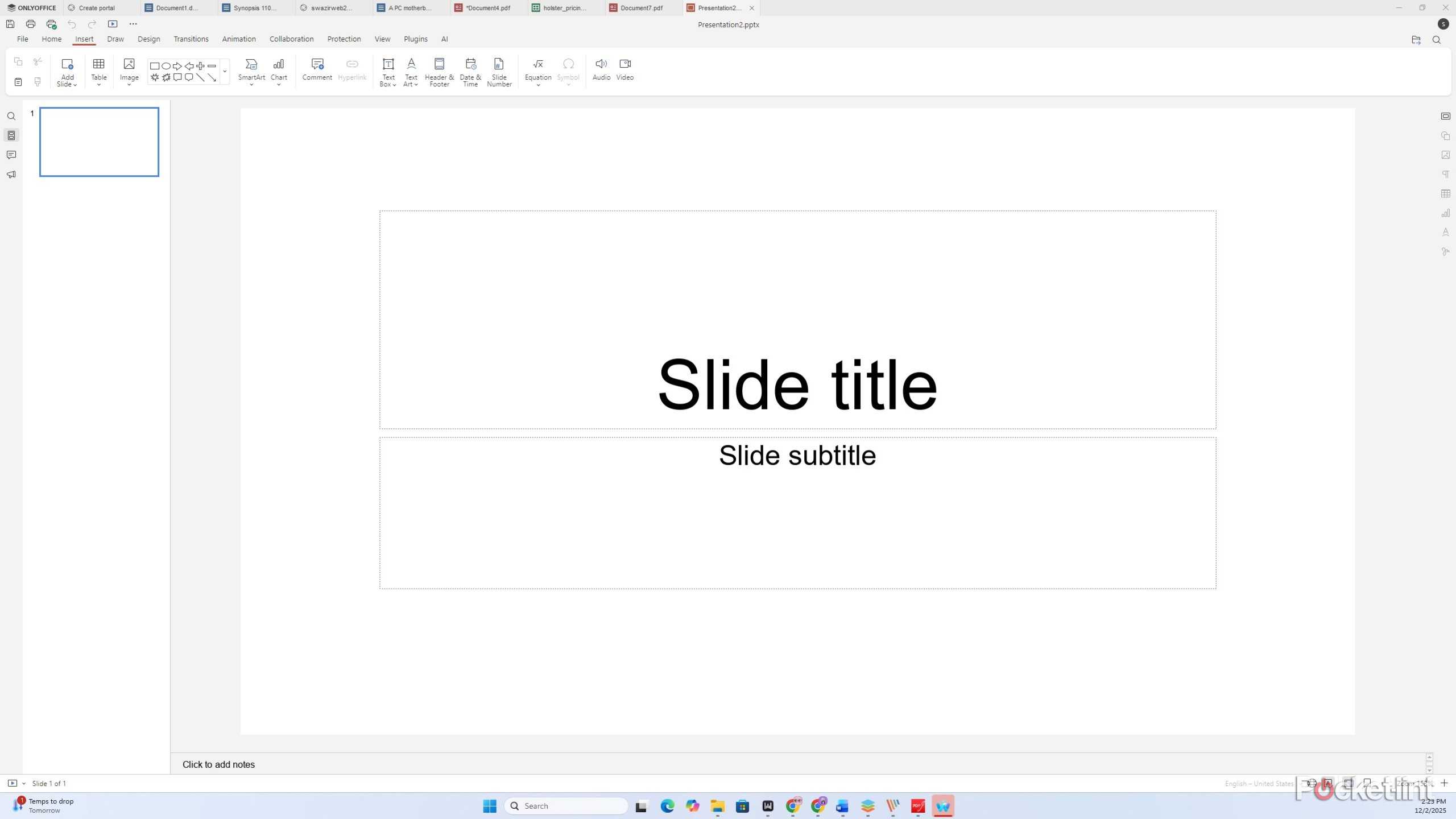This screenshot has height=819, width=1456.
Task: Open Header & Footer settings
Action: click(439, 72)
